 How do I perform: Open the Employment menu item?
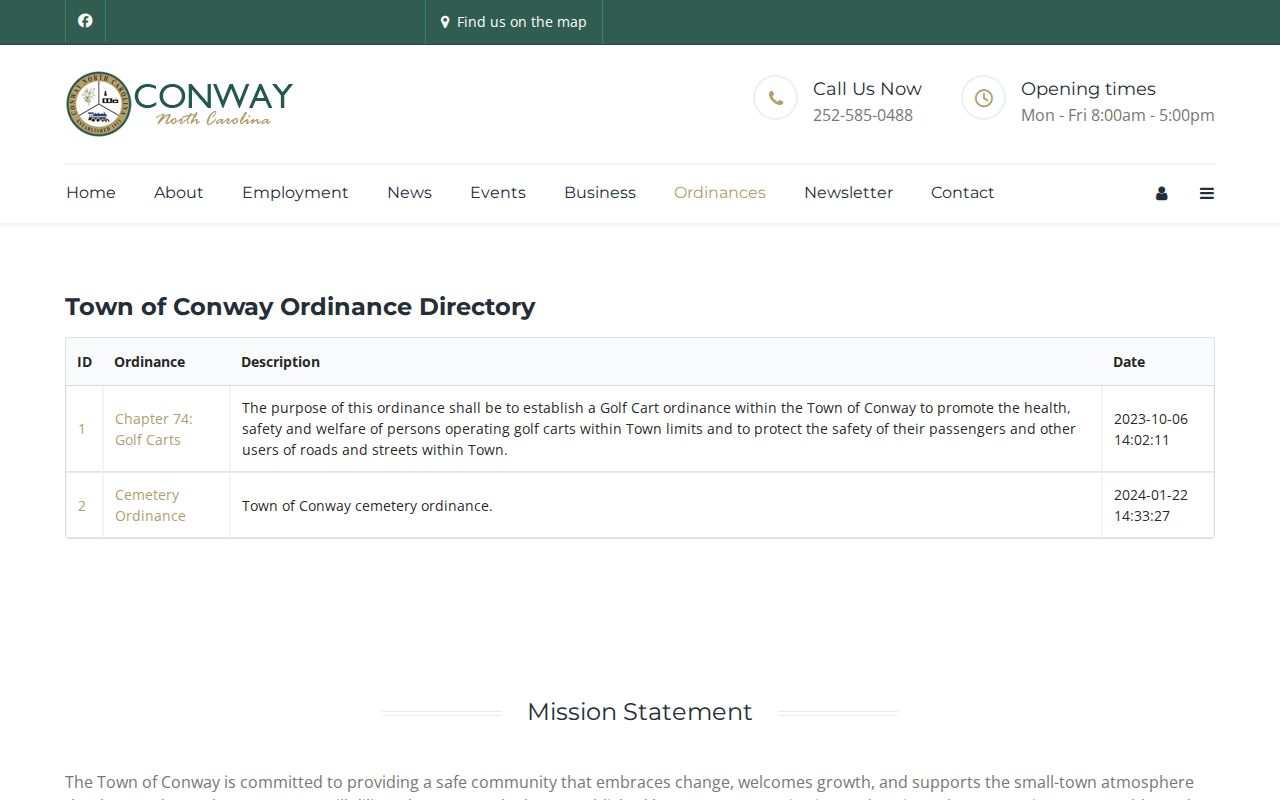(295, 193)
